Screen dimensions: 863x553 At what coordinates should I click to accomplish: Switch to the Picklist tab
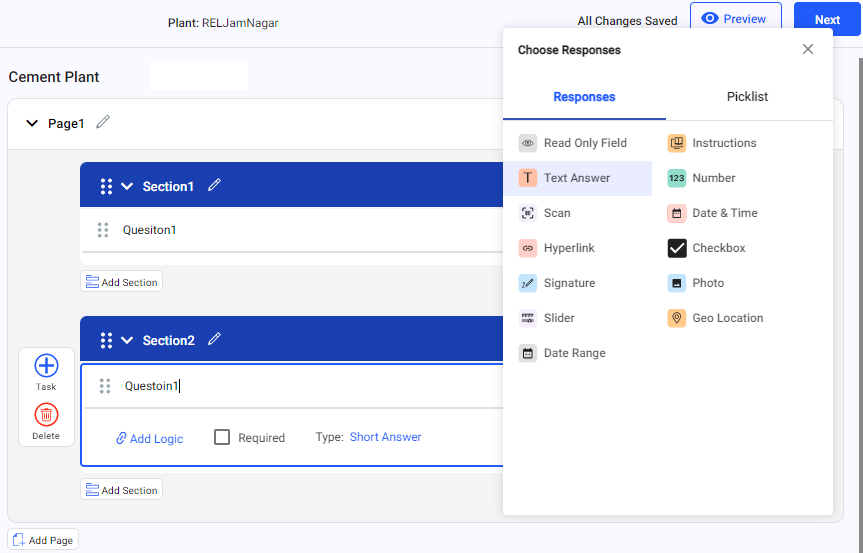pyautogui.click(x=747, y=97)
